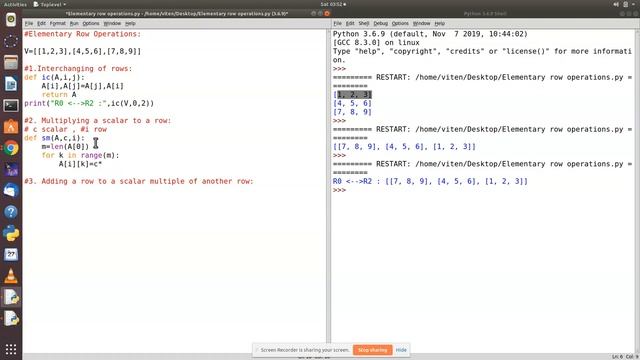
Task: Click the Python Shell's vertical scrollbar
Action: (x=637, y=192)
